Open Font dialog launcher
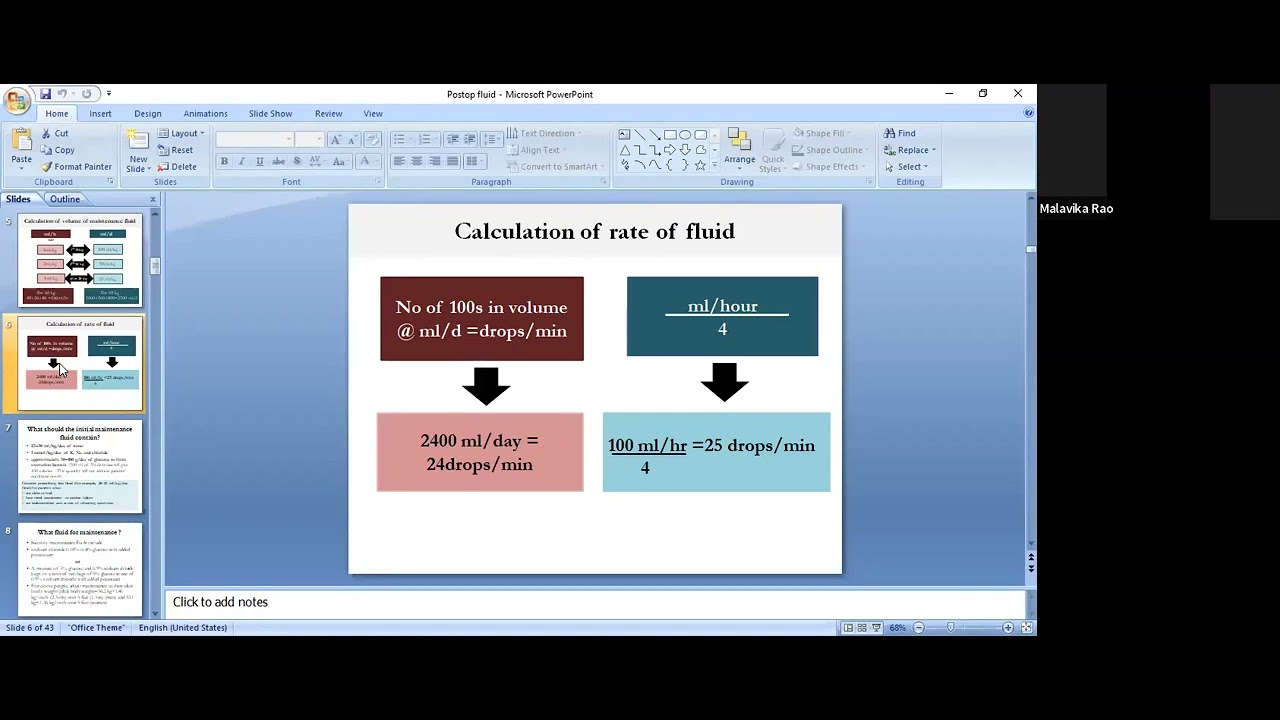This screenshot has height=720, width=1280. [x=377, y=182]
